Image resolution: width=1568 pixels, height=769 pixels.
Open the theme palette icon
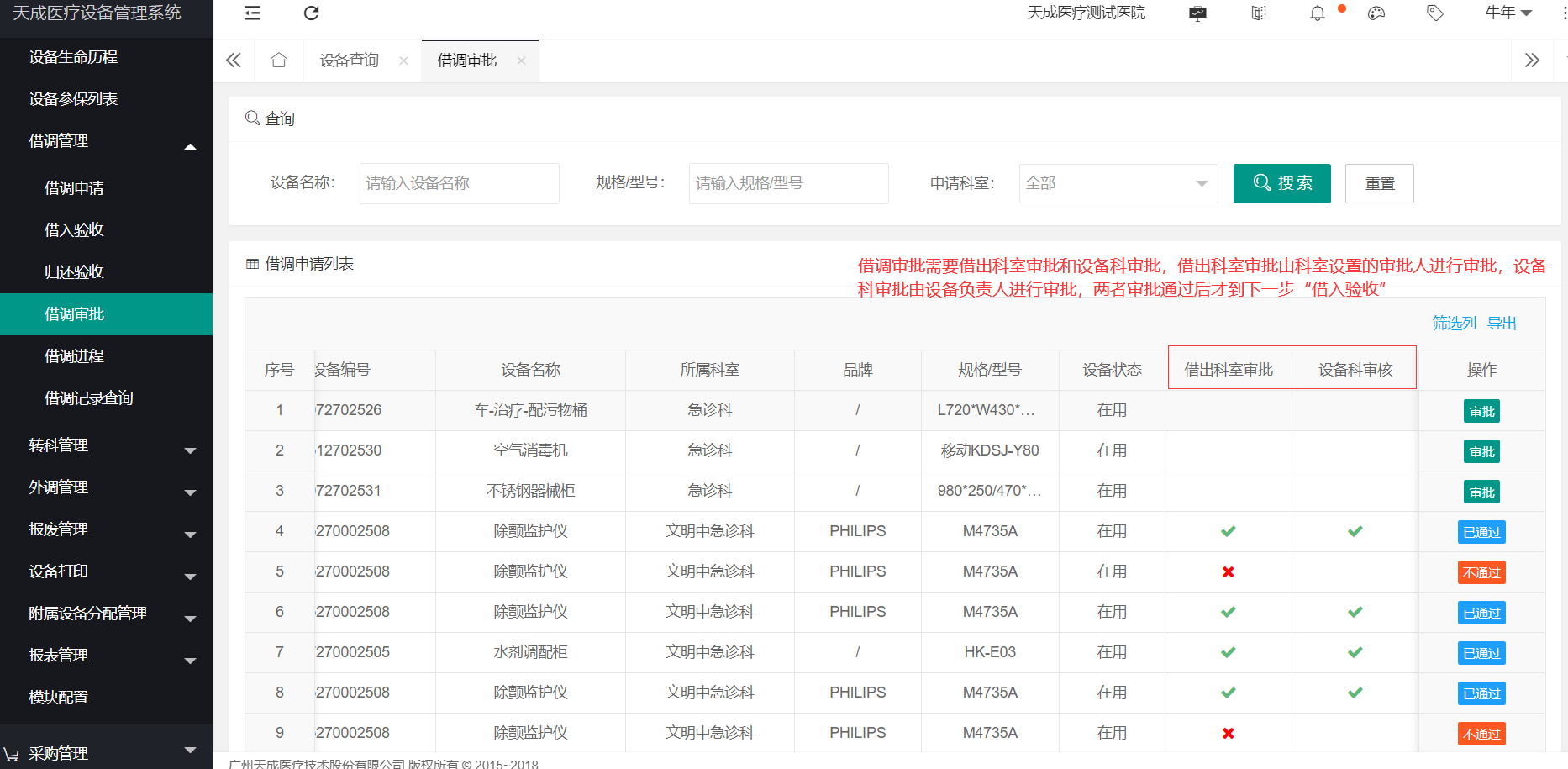point(1376,13)
